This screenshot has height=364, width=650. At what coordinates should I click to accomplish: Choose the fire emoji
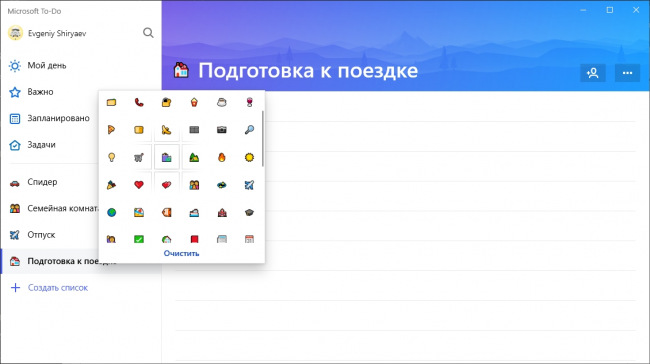(x=222, y=157)
